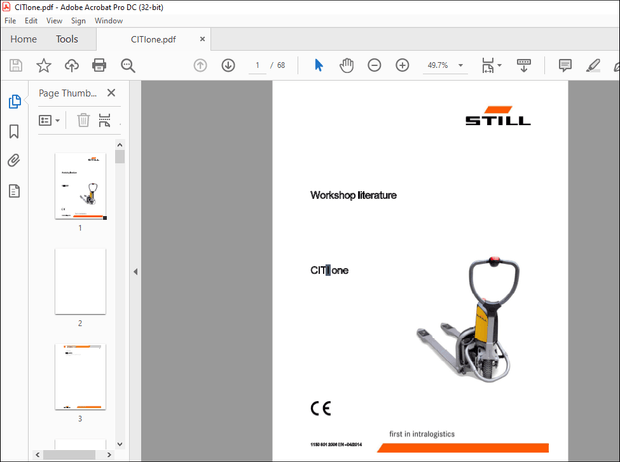
Task: Open the find text magnifier icon
Action: pos(128,66)
